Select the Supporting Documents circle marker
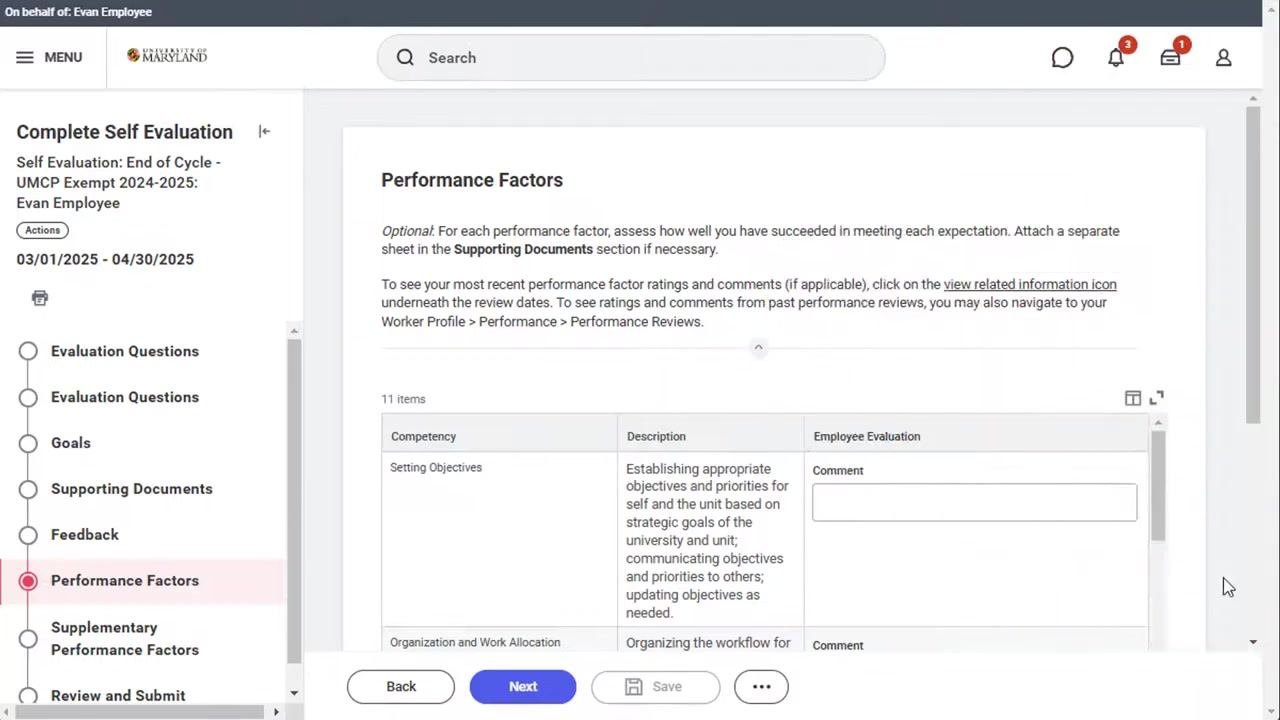The width and height of the screenshot is (1280, 720). pos(28,489)
